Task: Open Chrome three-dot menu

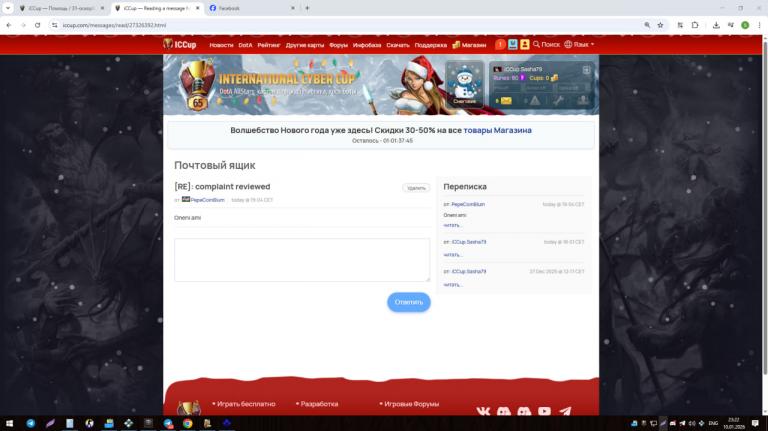Action: [759, 25]
